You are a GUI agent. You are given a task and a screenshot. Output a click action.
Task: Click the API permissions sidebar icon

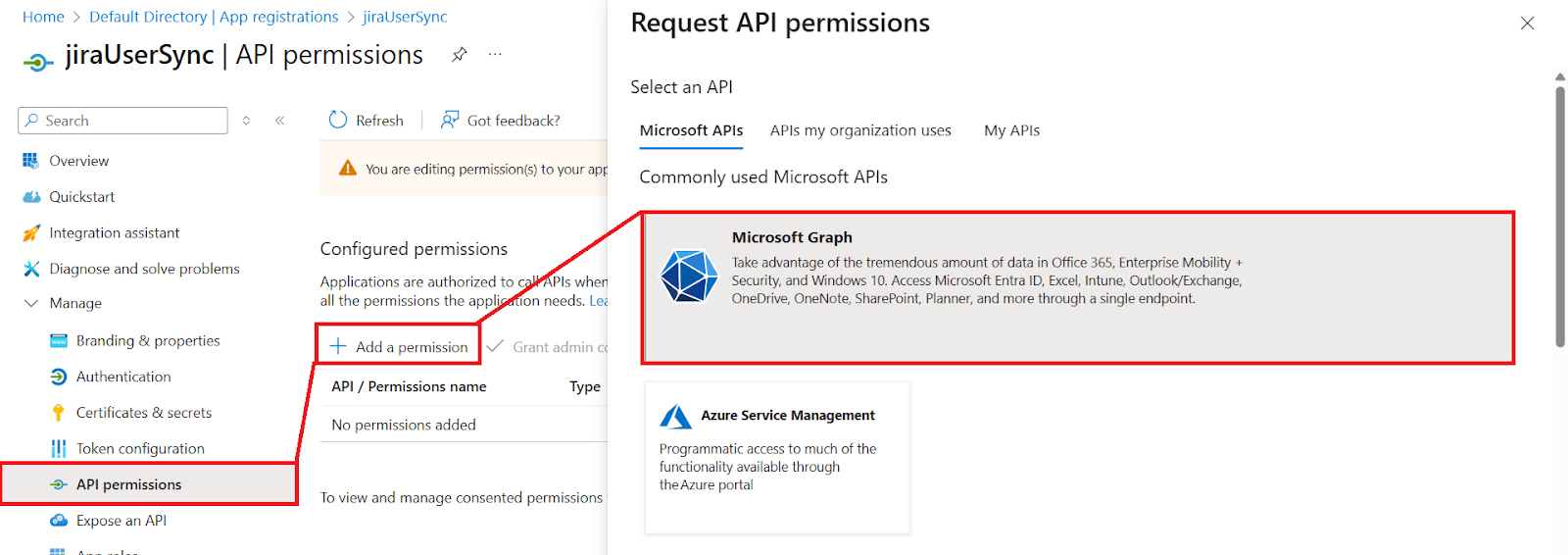59,484
